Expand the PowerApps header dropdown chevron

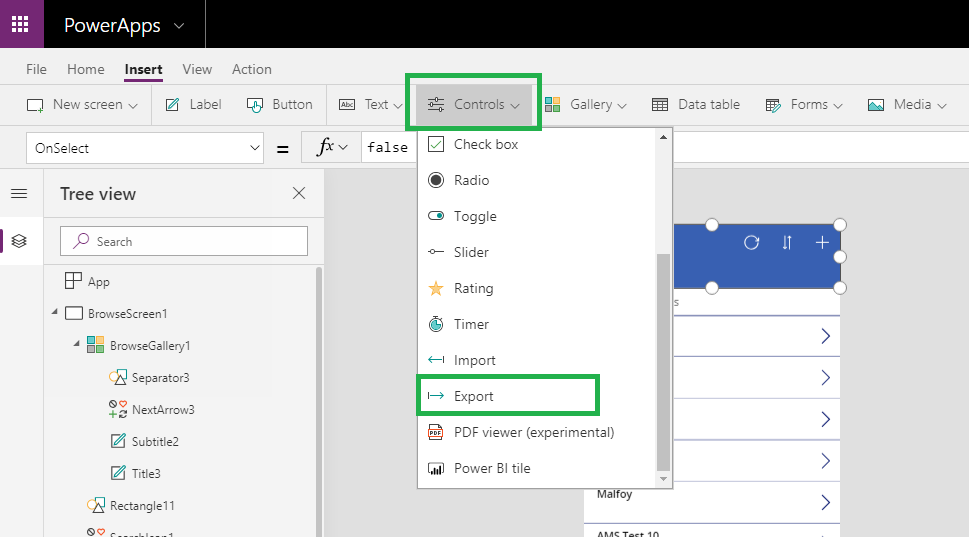click(179, 26)
